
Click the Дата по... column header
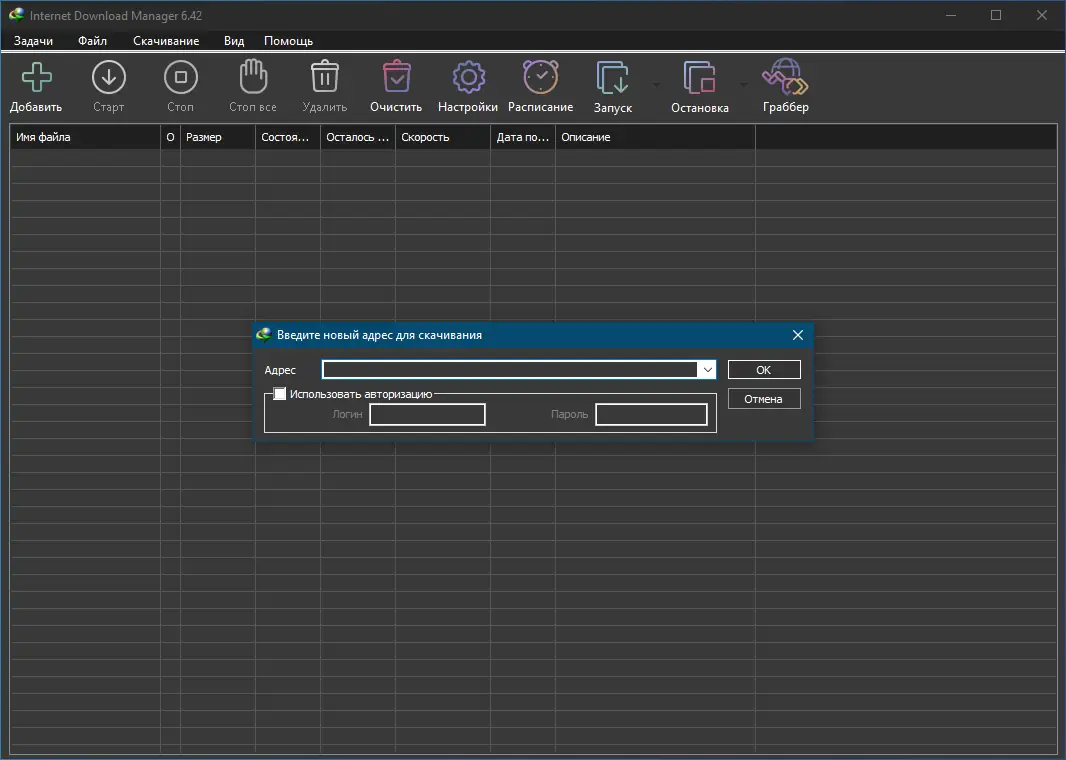point(523,137)
